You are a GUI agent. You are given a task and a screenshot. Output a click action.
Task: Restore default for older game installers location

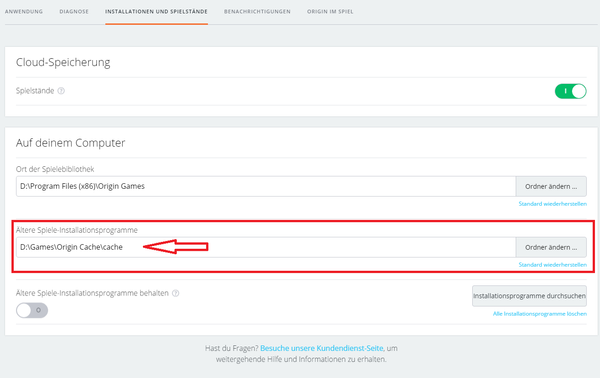point(553,264)
